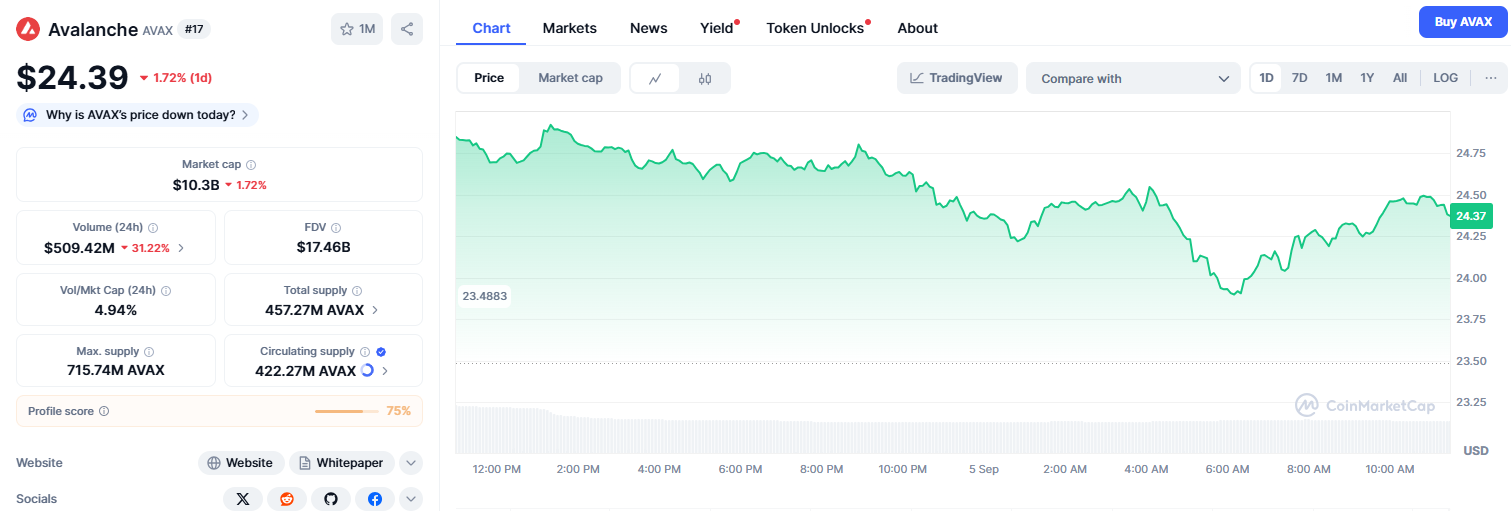The image size is (1511, 511).
Task: Open the Markets tab
Action: coord(570,28)
